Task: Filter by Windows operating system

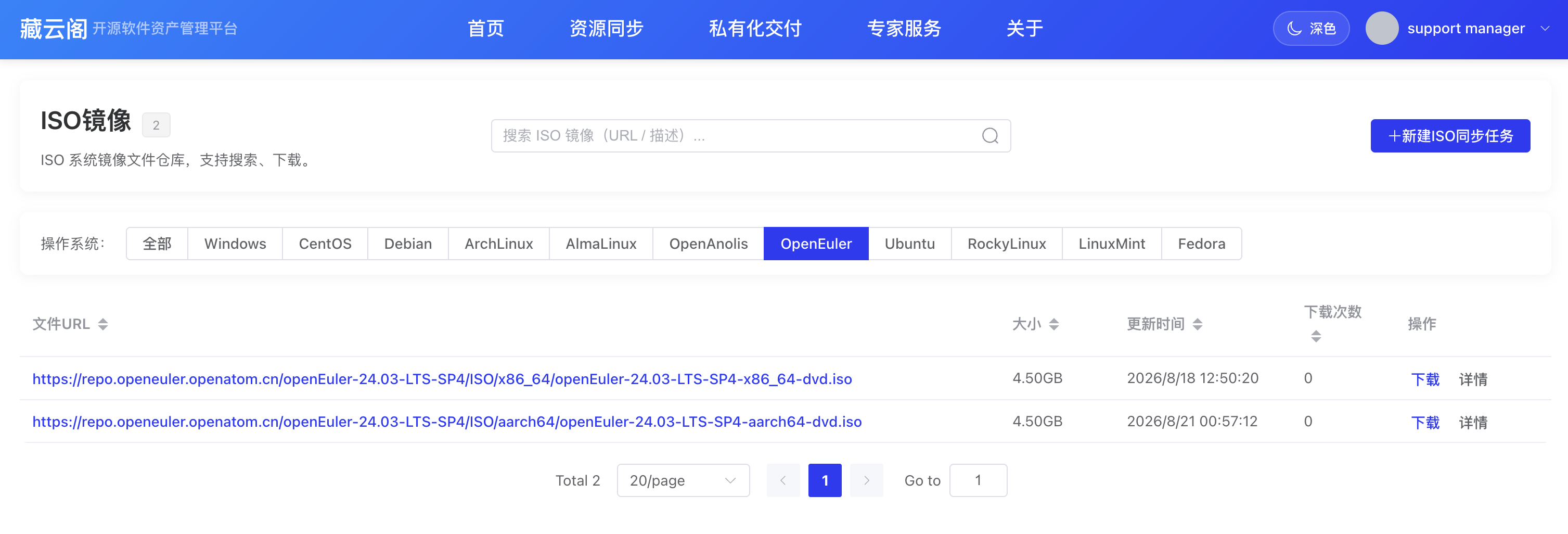Action: (x=235, y=244)
